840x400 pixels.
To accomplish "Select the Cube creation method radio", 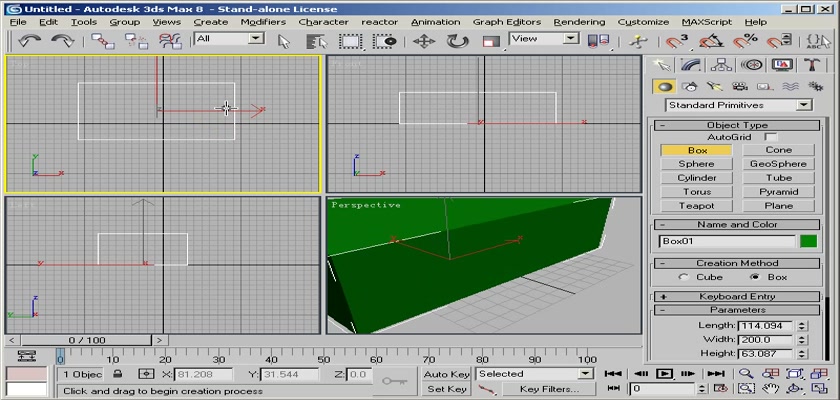I will click(683, 277).
